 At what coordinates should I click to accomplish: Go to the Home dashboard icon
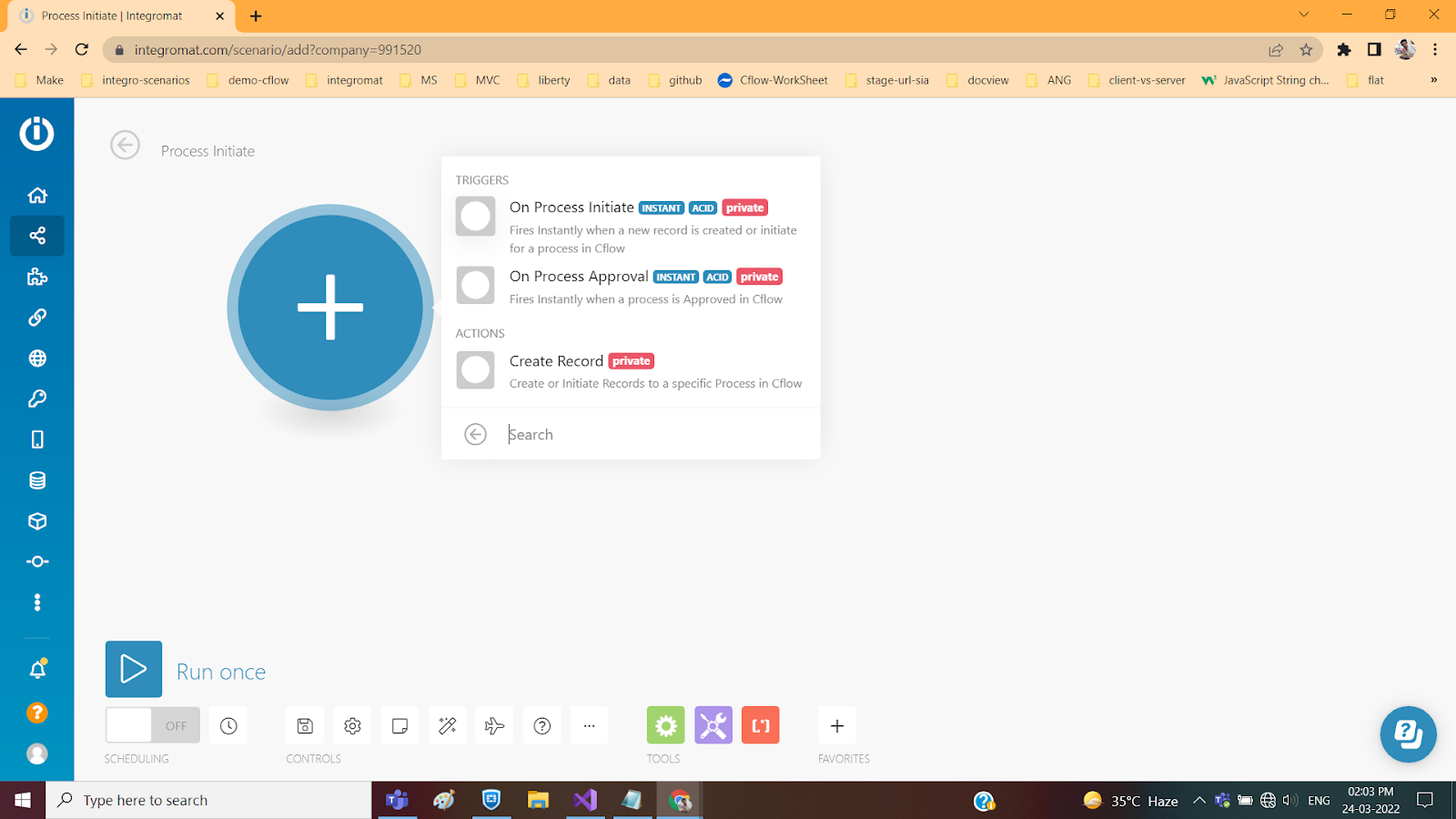click(x=37, y=195)
